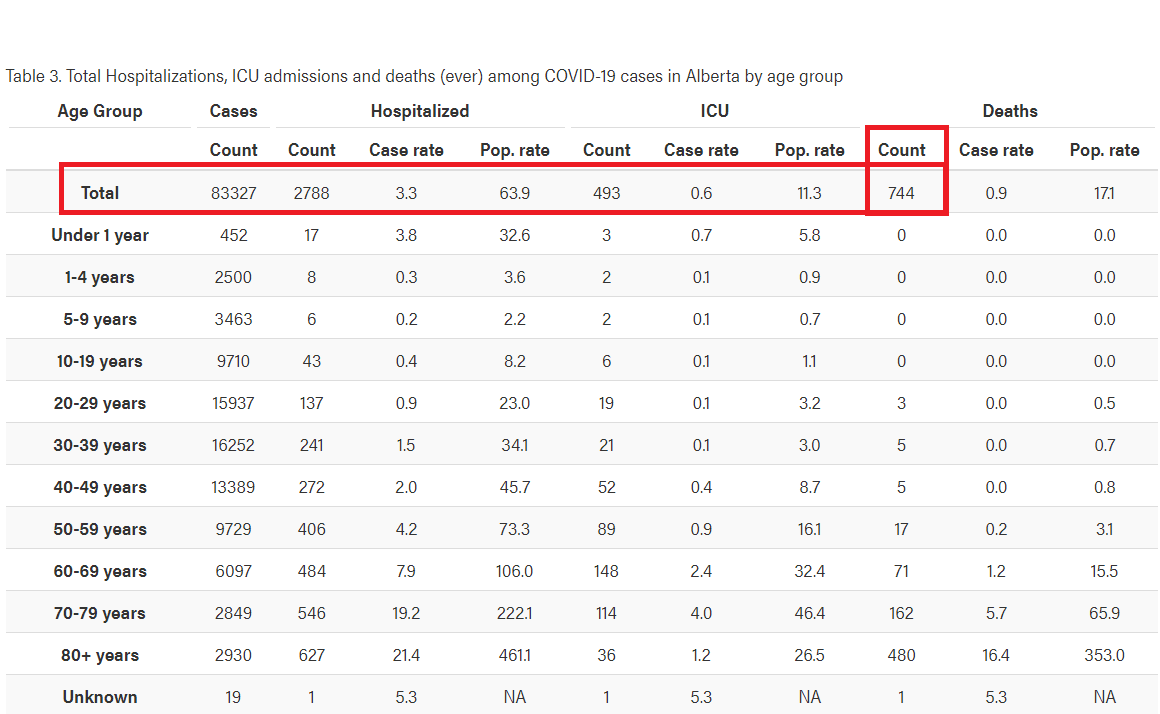Select cases value 9729

coord(234,530)
